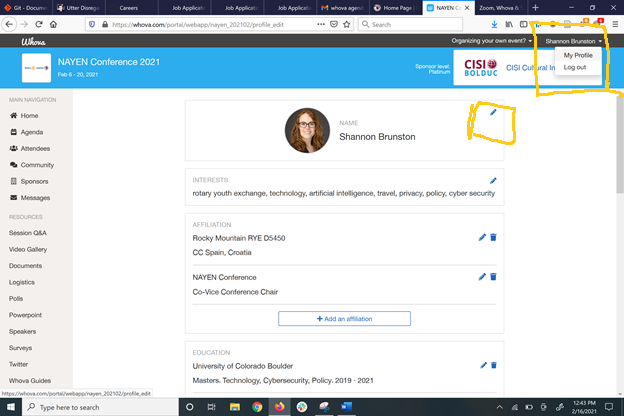Screen dimensions: 624x416
Task: Edit the University of Colorado Boulder education
Action: [483, 365]
